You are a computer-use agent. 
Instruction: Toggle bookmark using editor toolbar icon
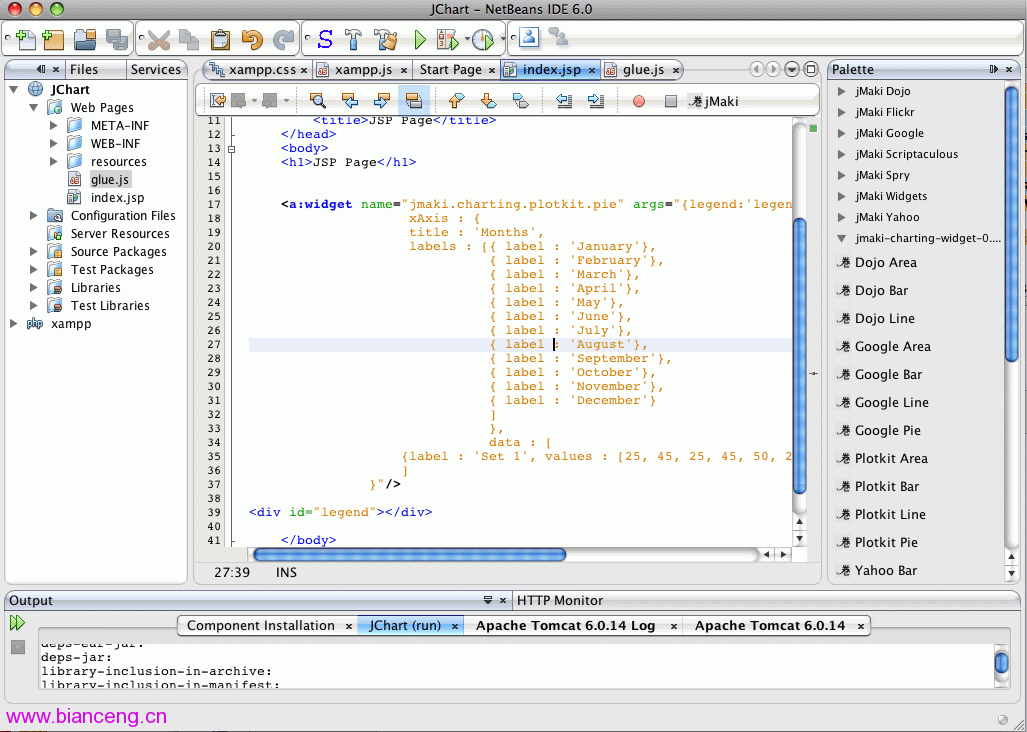(x=520, y=100)
